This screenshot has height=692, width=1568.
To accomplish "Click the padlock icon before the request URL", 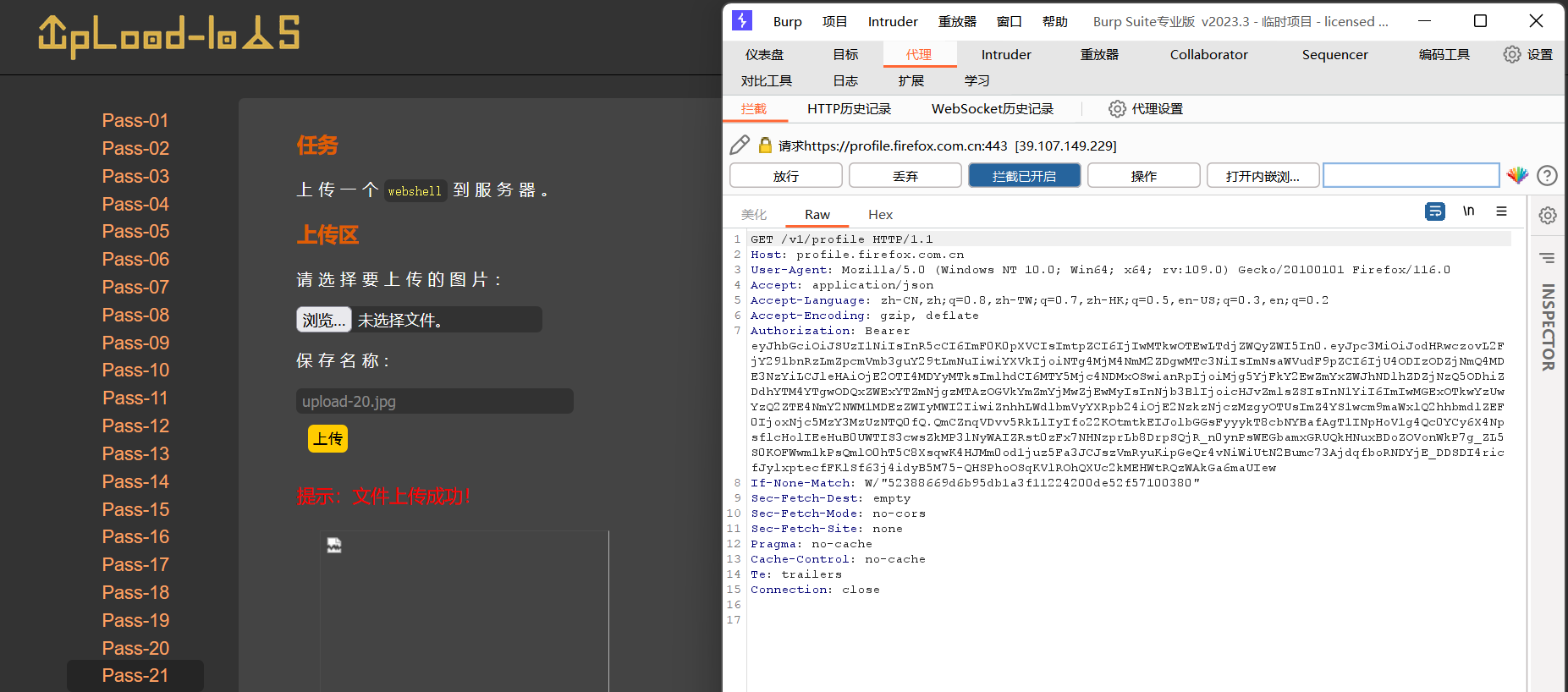I will (x=765, y=146).
